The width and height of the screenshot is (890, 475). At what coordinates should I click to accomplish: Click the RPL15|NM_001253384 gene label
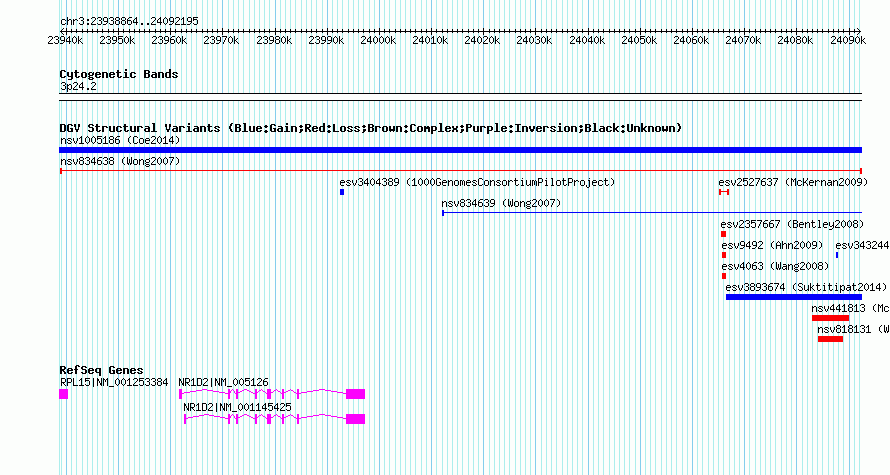(x=114, y=382)
